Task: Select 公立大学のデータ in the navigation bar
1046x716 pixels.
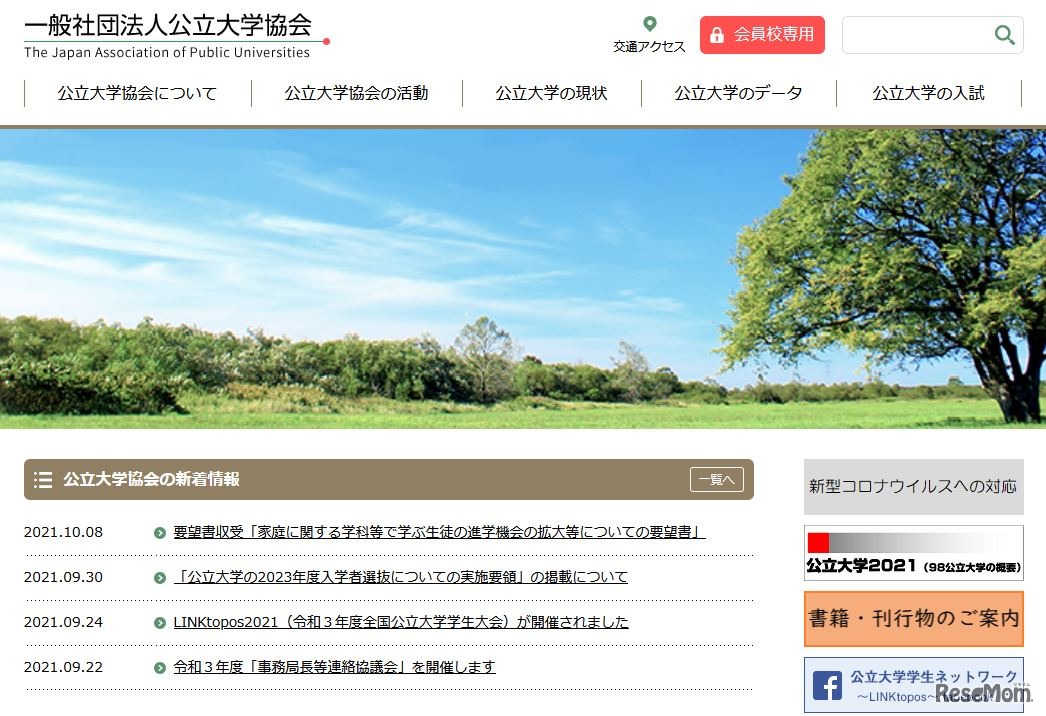Action: [736, 93]
